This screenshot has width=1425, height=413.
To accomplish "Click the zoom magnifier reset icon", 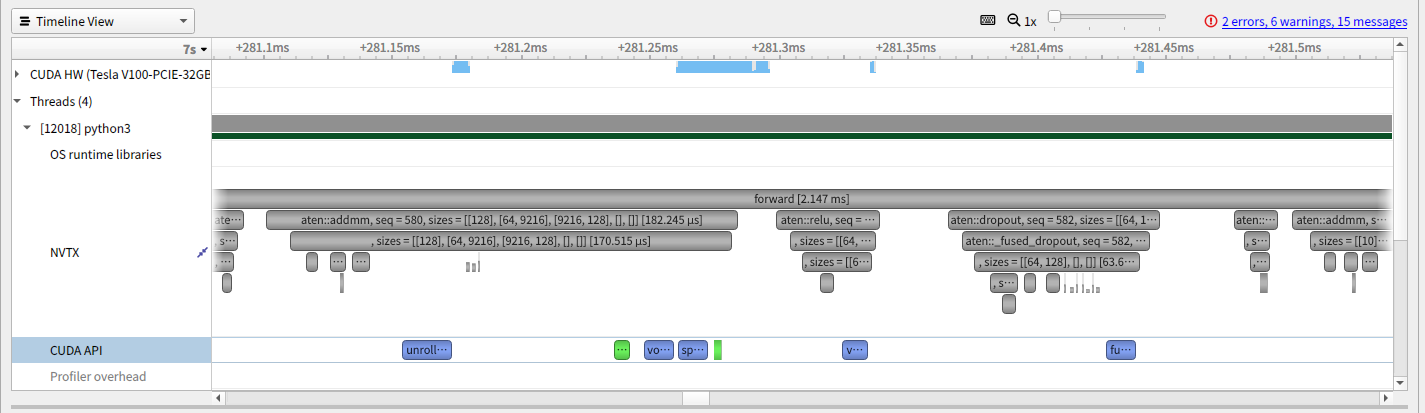I will click(1013, 20).
